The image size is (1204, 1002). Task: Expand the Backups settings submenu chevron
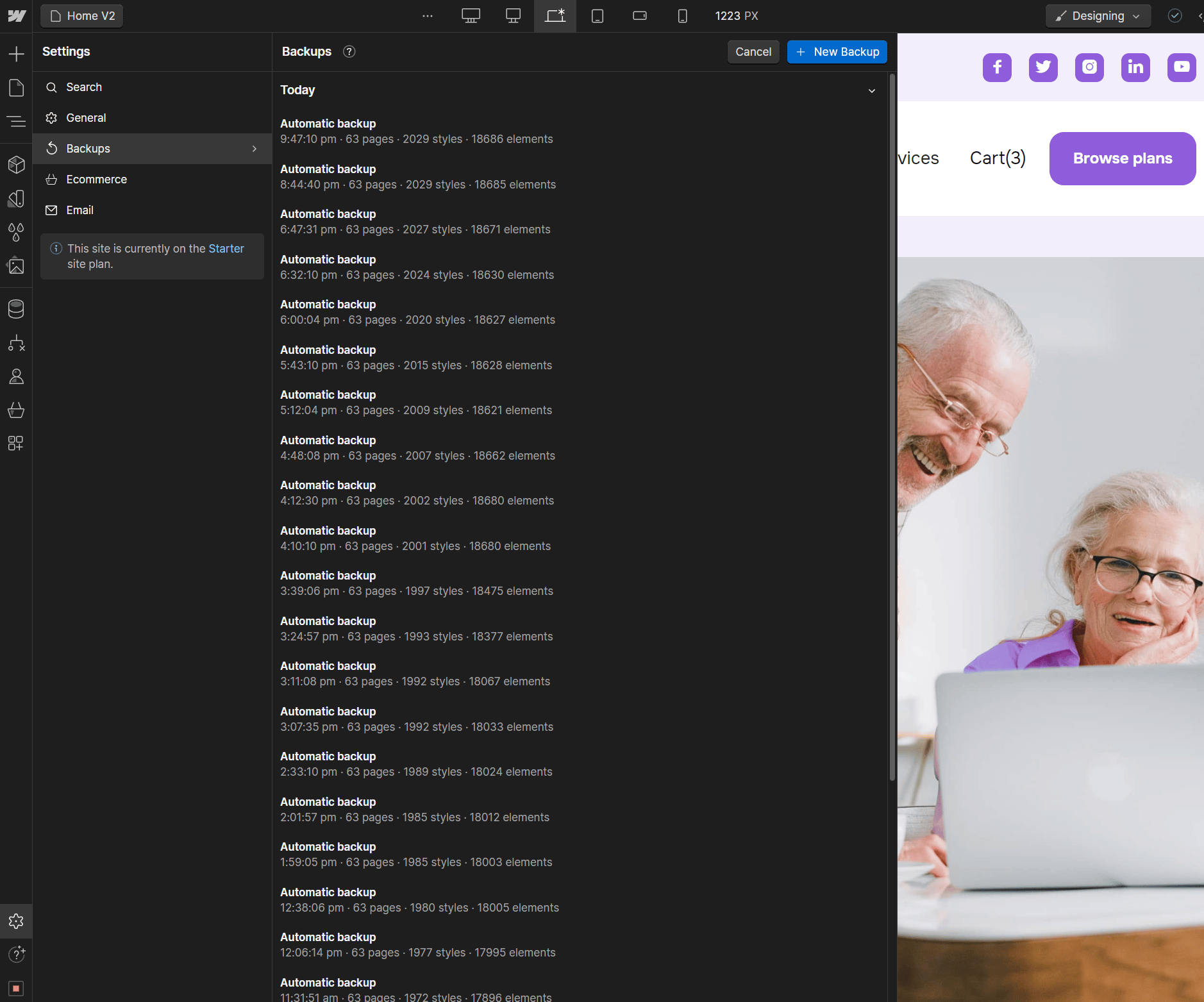(253, 148)
